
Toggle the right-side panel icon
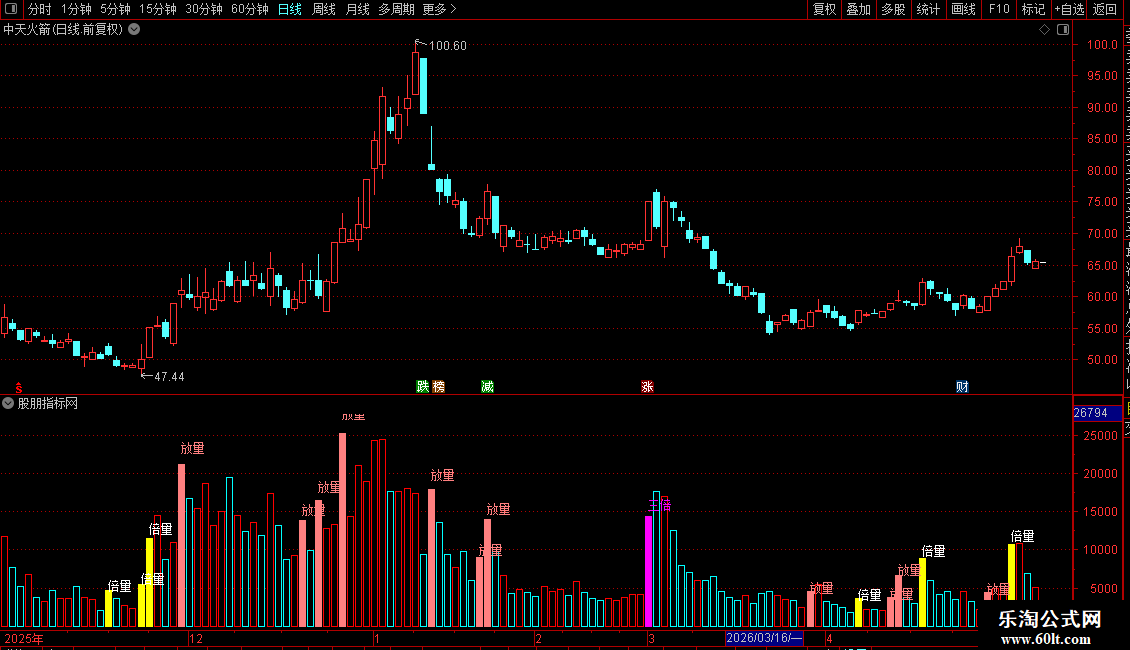pyautogui.click(x=1063, y=30)
